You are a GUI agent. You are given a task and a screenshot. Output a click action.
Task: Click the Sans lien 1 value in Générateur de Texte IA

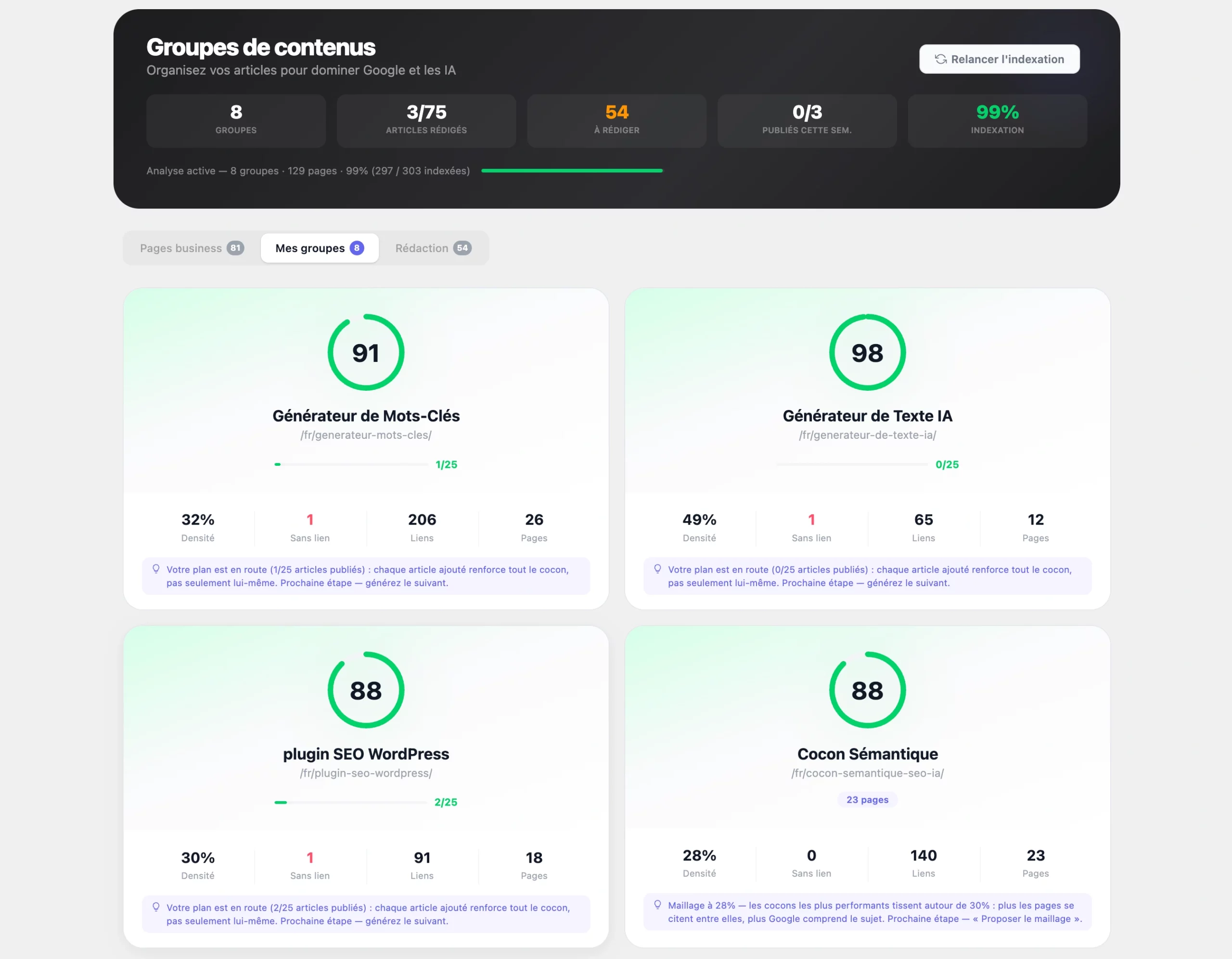tap(811, 520)
